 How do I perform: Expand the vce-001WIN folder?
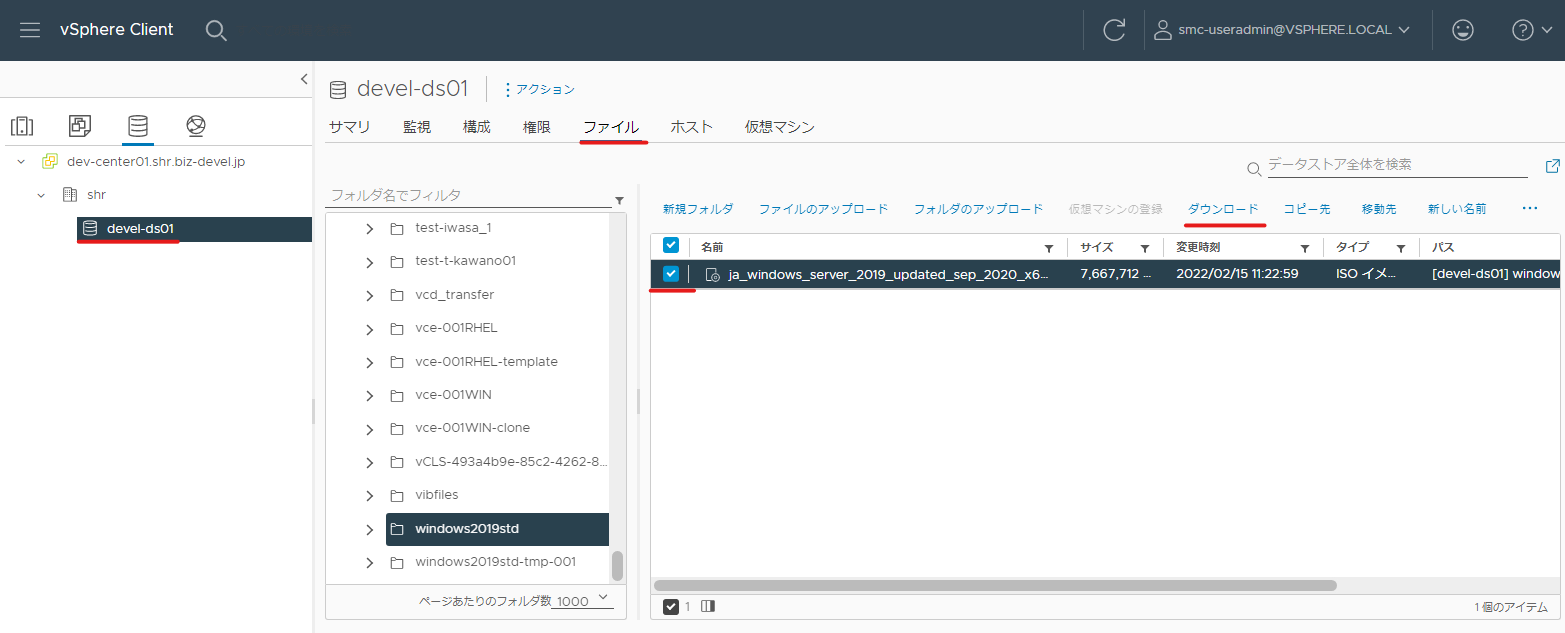pyautogui.click(x=369, y=395)
